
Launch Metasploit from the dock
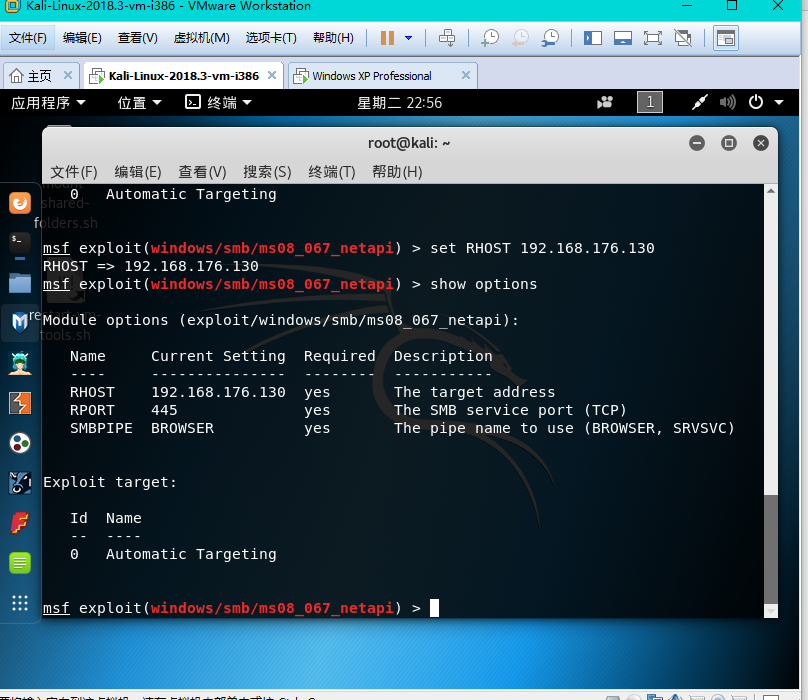pyautogui.click(x=20, y=323)
